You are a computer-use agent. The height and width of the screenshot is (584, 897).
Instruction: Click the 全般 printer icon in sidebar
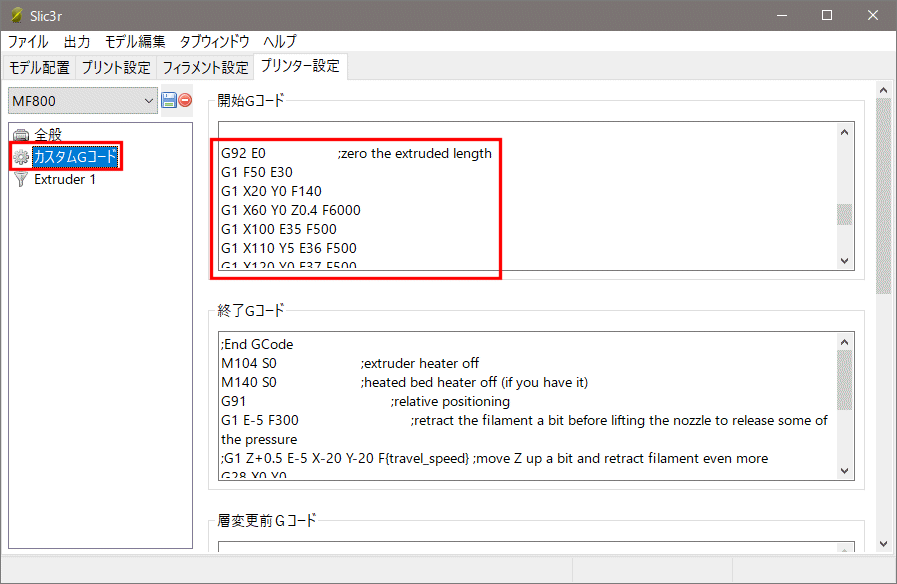pos(21,135)
